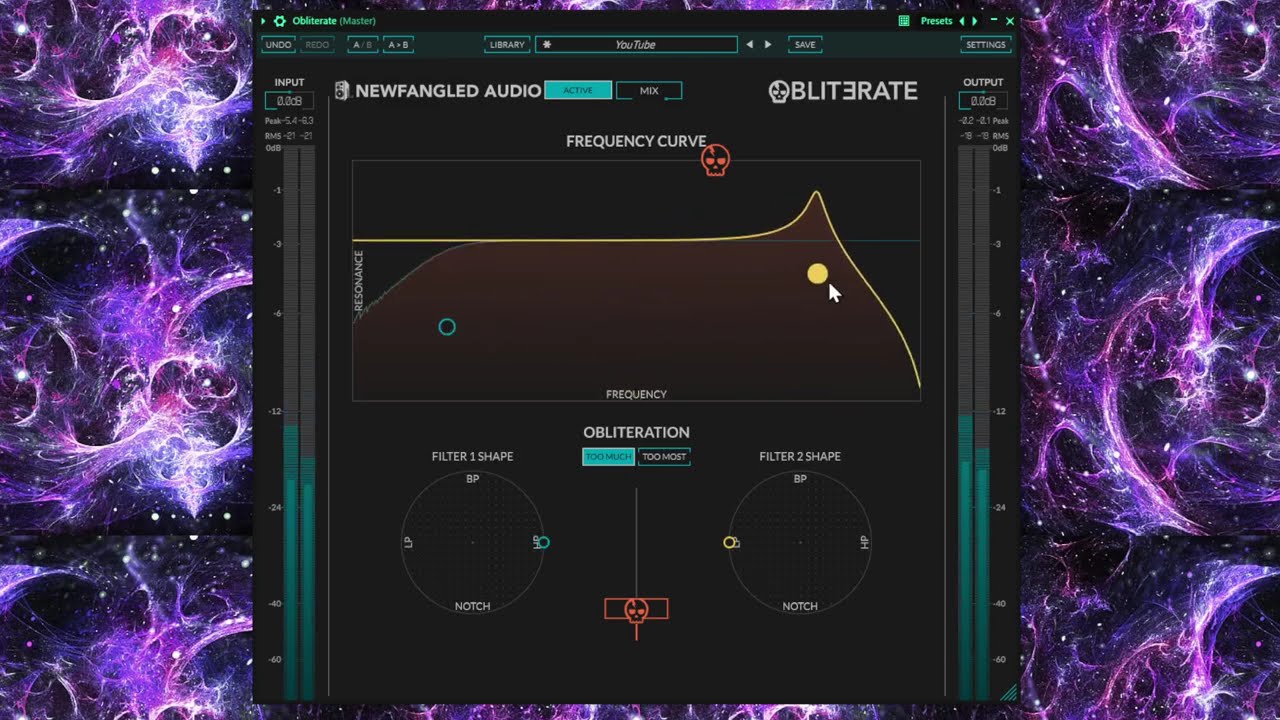The height and width of the screenshot is (720, 1280).
Task: Go to the next host preset with the right arrow
Action: [975, 21]
